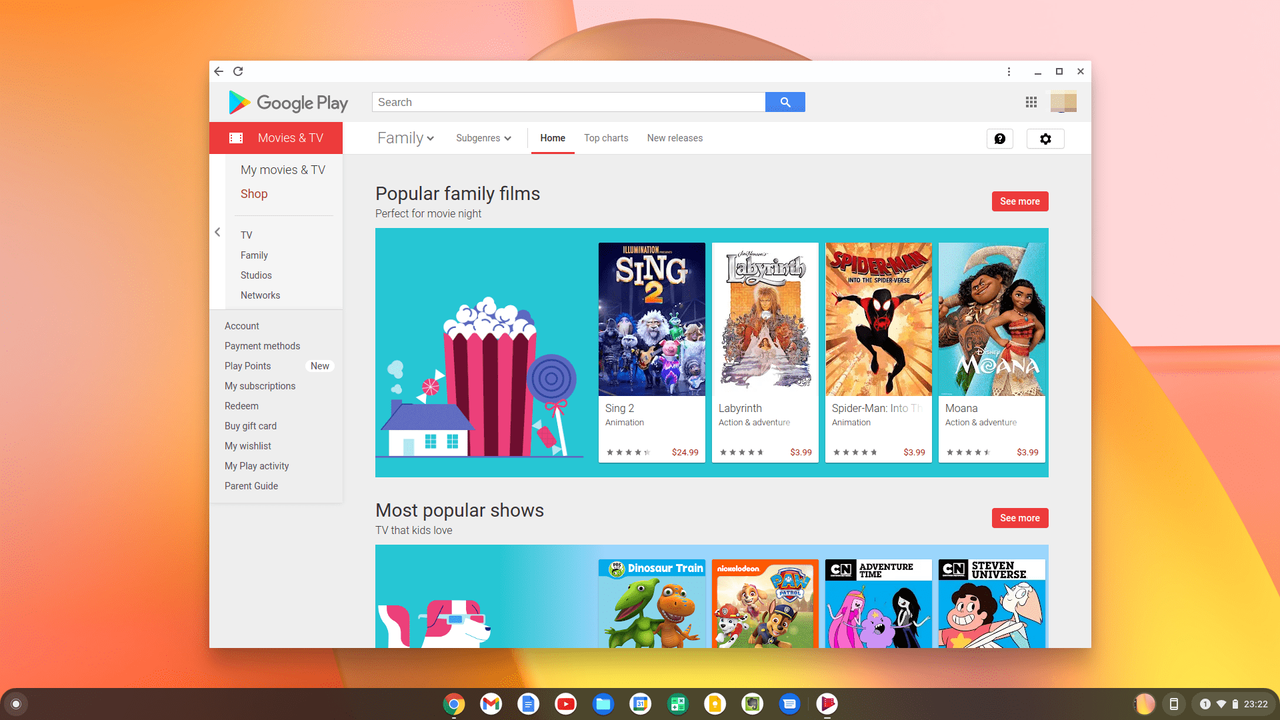Open Payment methods
This screenshot has height=720, width=1280.
coord(262,346)
